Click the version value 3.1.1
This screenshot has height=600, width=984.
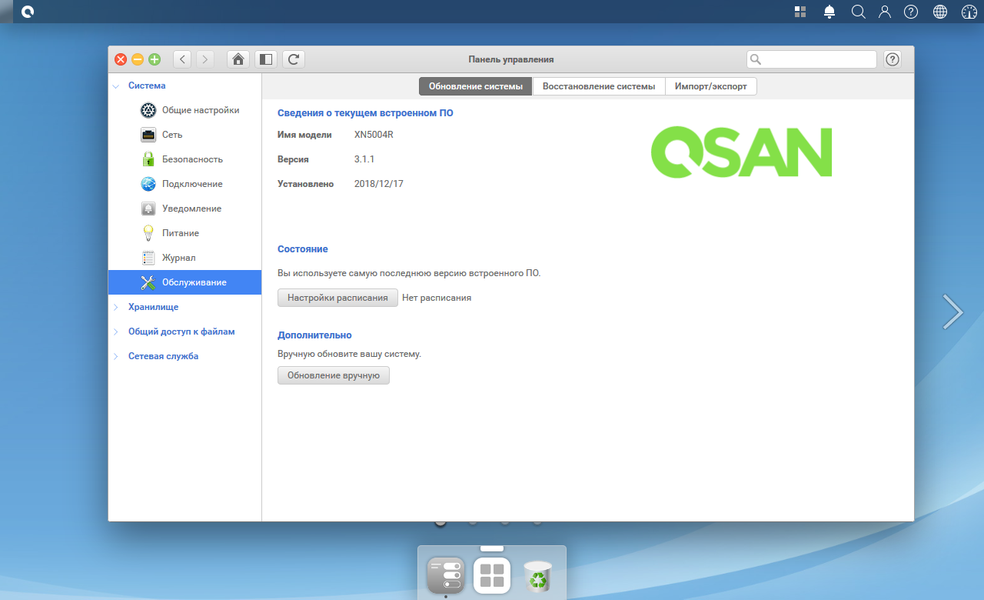pos(364,159)
